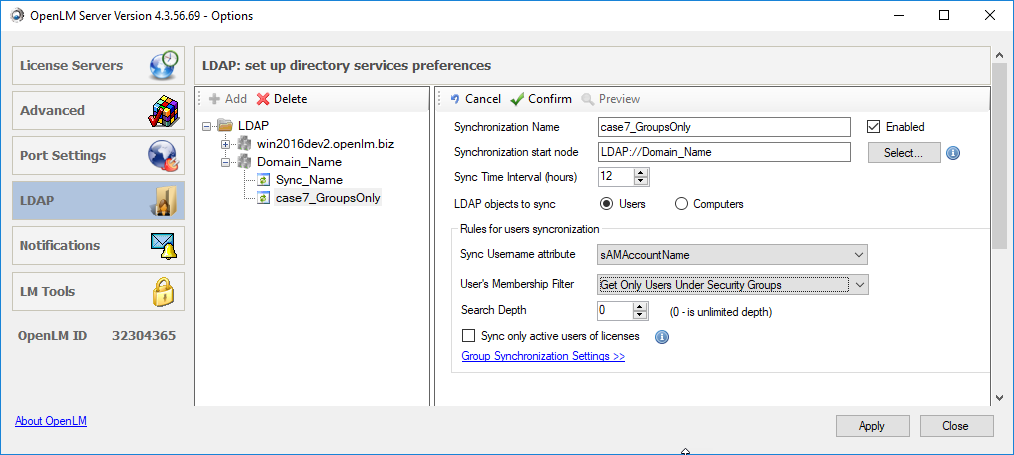Screen dimensions: 1014x455
Task: Open the LDAP settings tab
Action: click(98, 200)
